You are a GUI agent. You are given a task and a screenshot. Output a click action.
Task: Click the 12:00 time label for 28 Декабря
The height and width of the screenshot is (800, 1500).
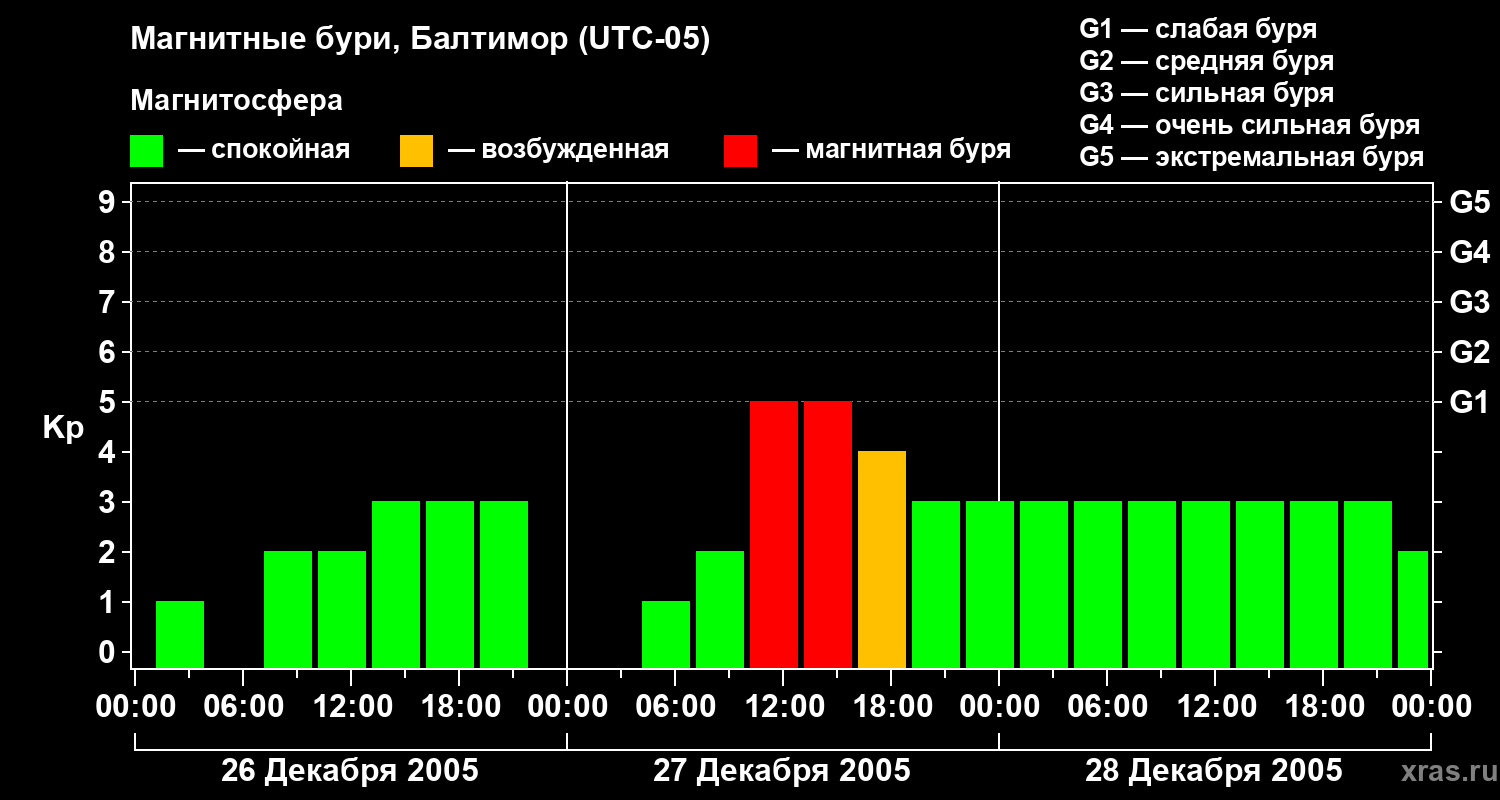tap(1215, 707)
